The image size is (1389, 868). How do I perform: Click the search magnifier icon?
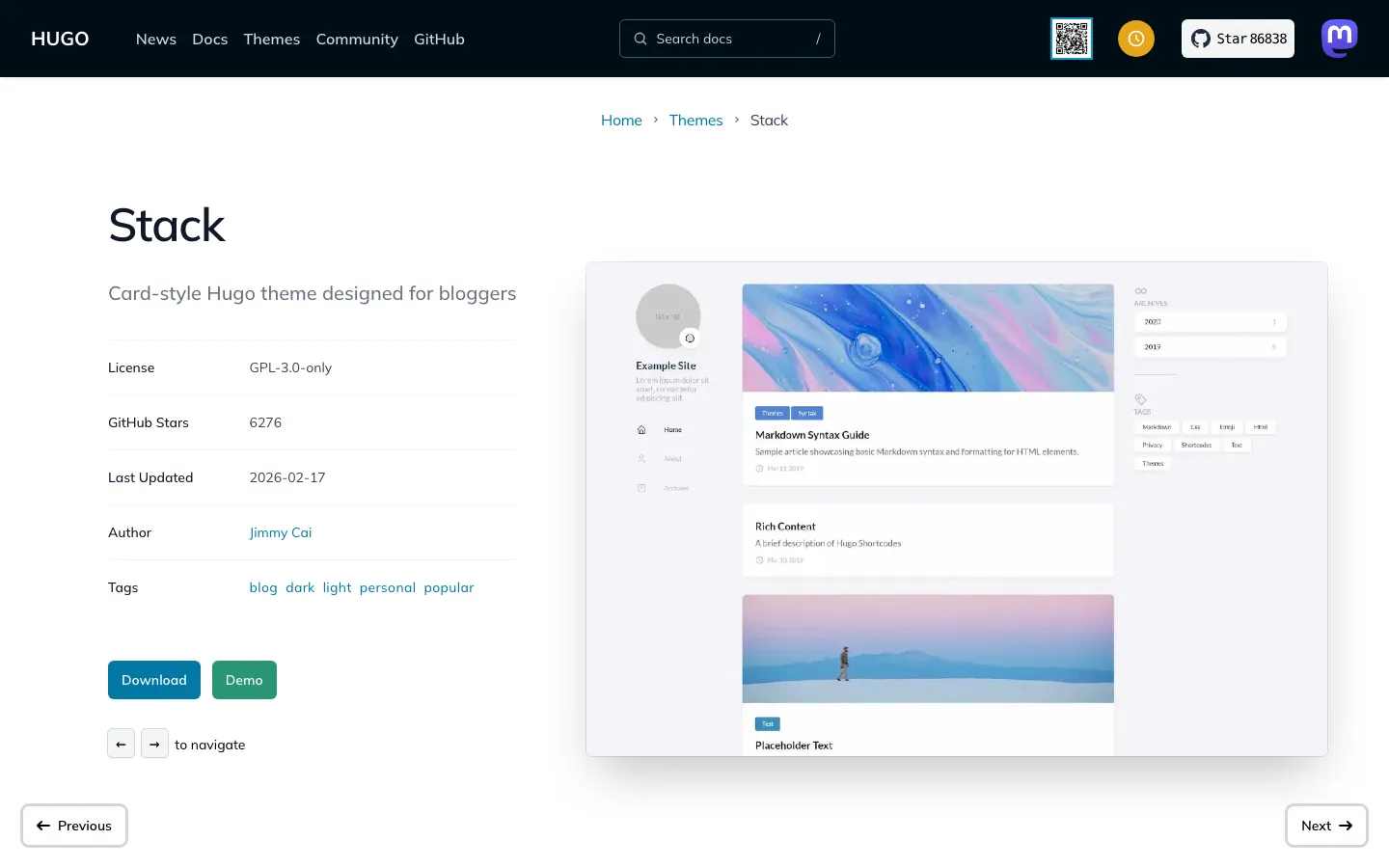tap(640, 39)
